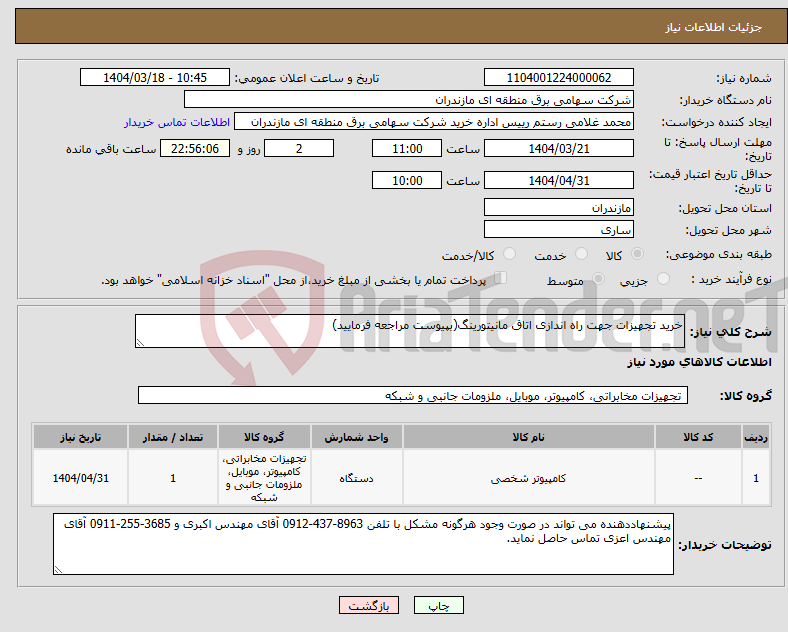Click the need date cell 1404/04/31 in table
This screenshot has height=632, width=788.
[80, 478]
